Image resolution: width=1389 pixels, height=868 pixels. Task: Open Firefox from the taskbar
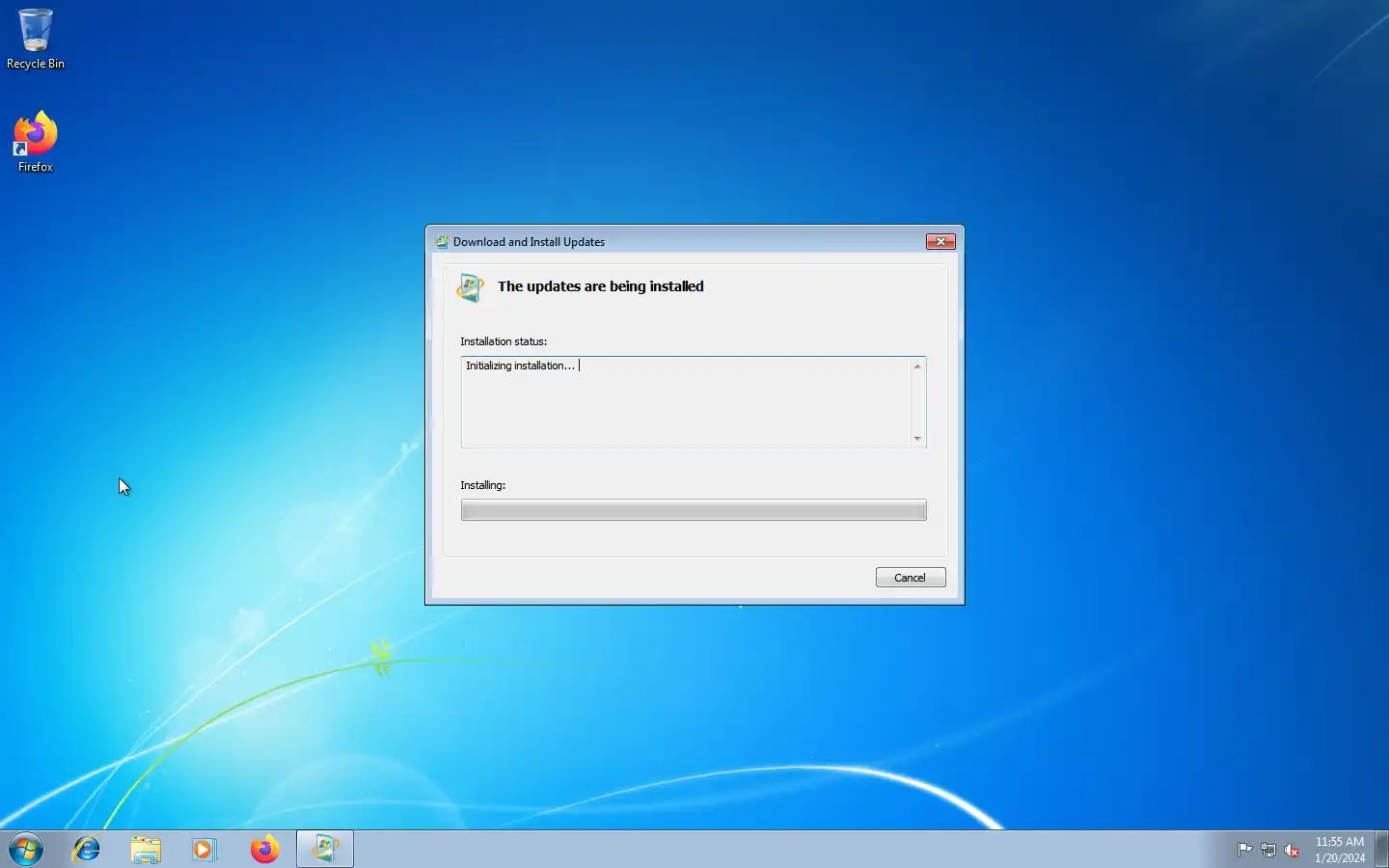pos(264,850)
